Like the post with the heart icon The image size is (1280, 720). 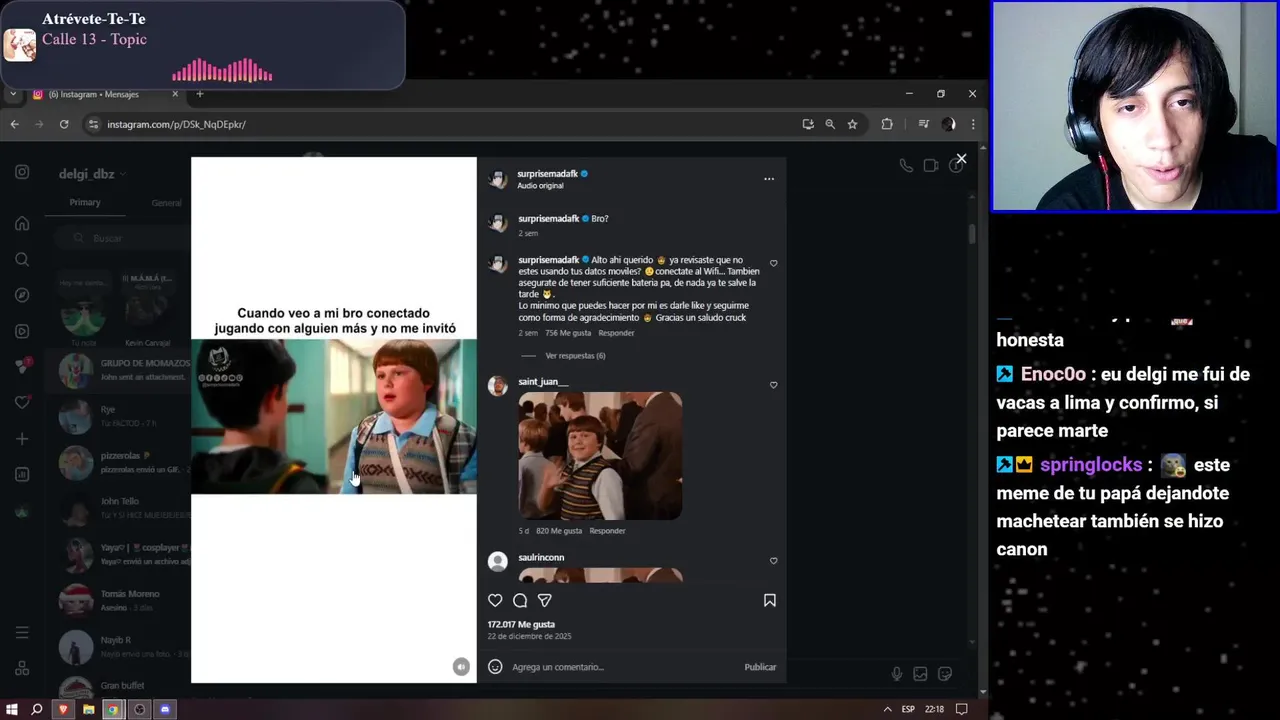tap(495, 600)
